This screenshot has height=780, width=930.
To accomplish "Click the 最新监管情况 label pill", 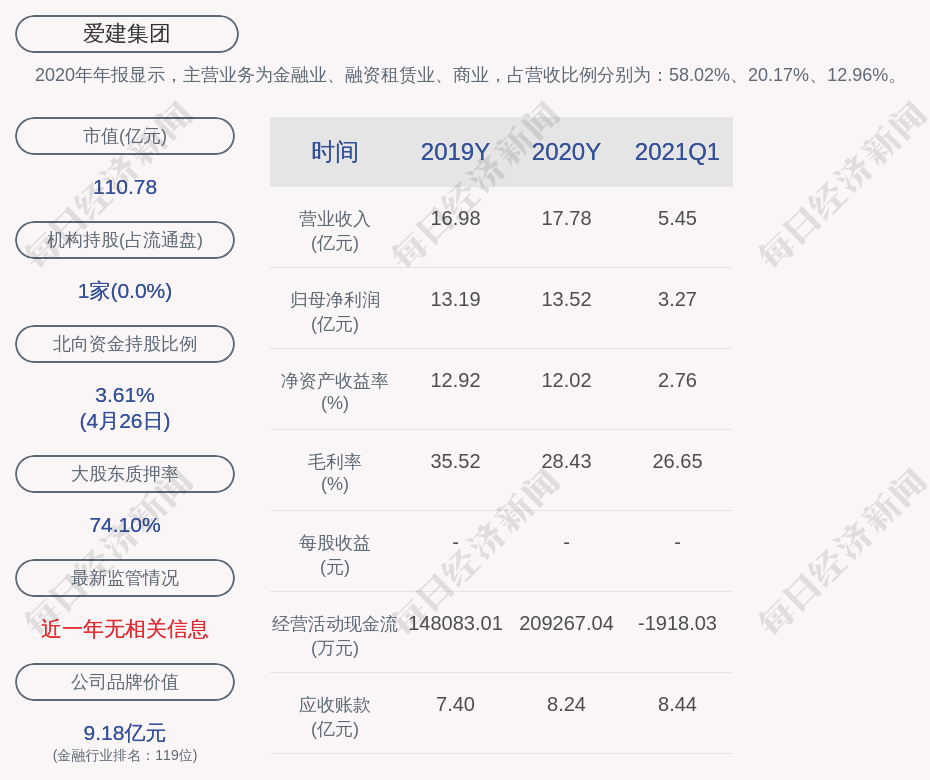I will point(125,578).
